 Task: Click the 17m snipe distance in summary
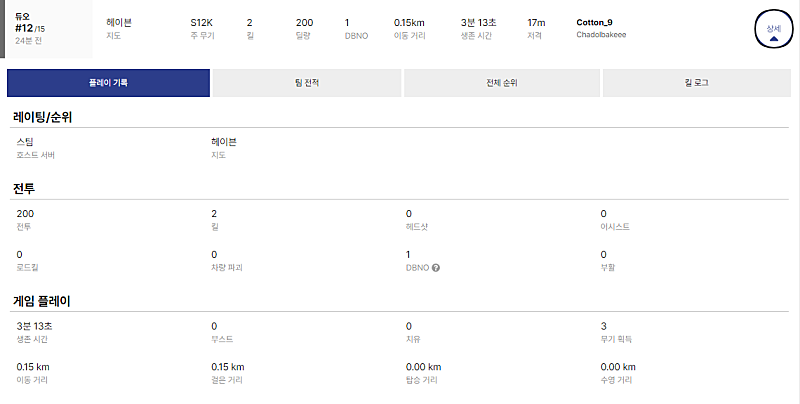pos(536,22)
